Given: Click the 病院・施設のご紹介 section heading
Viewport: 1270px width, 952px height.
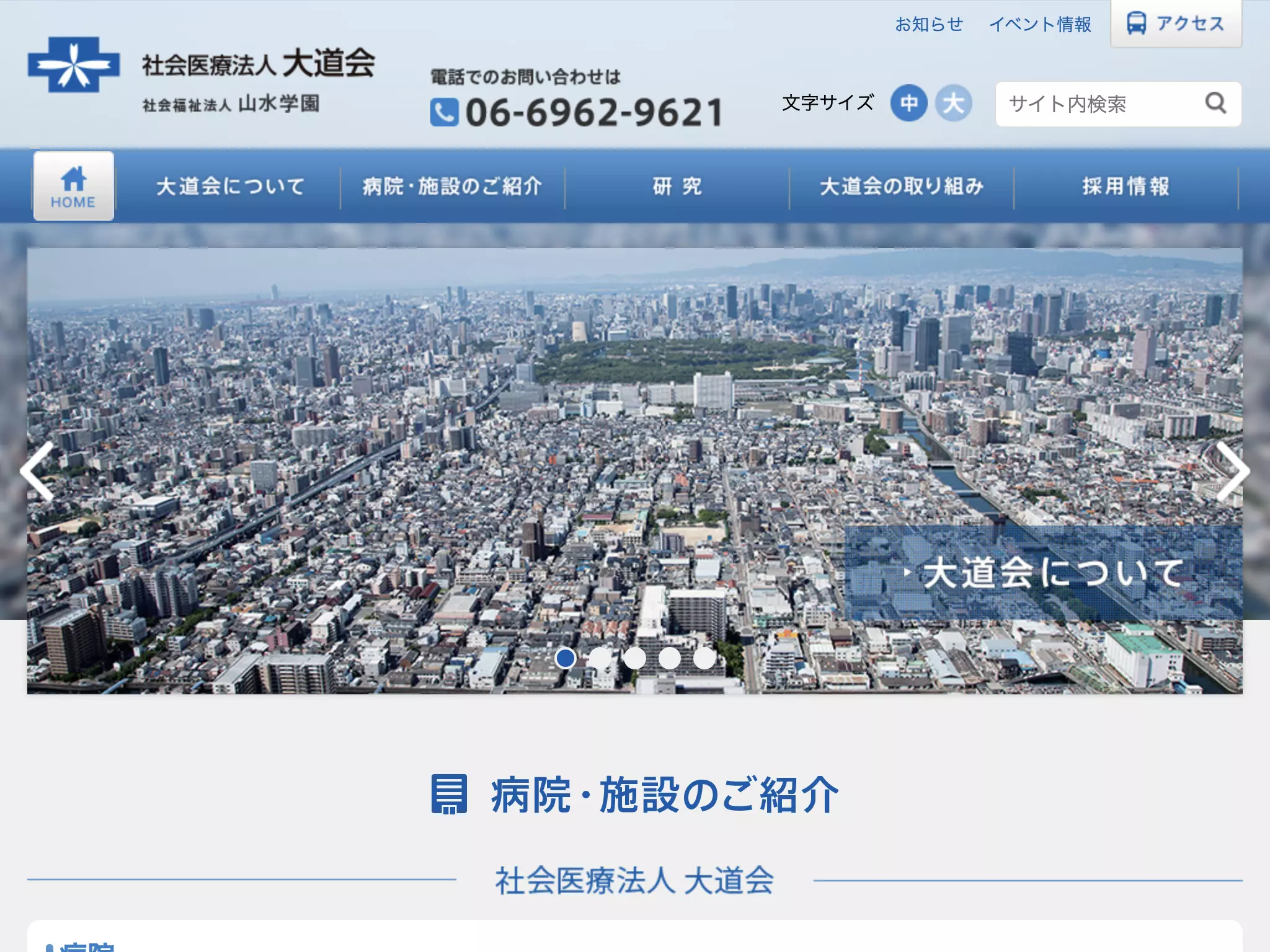Looking at the screenshot, I should point(664,795).
